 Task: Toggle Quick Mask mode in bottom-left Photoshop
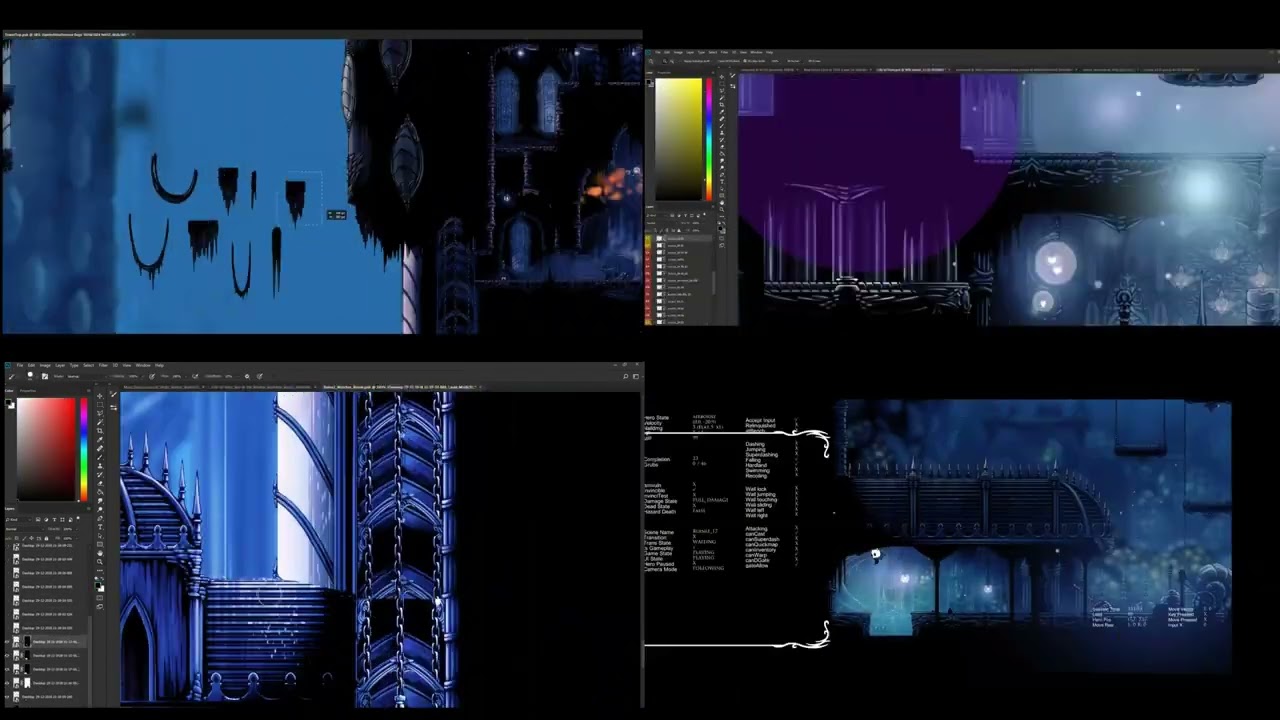100,598
